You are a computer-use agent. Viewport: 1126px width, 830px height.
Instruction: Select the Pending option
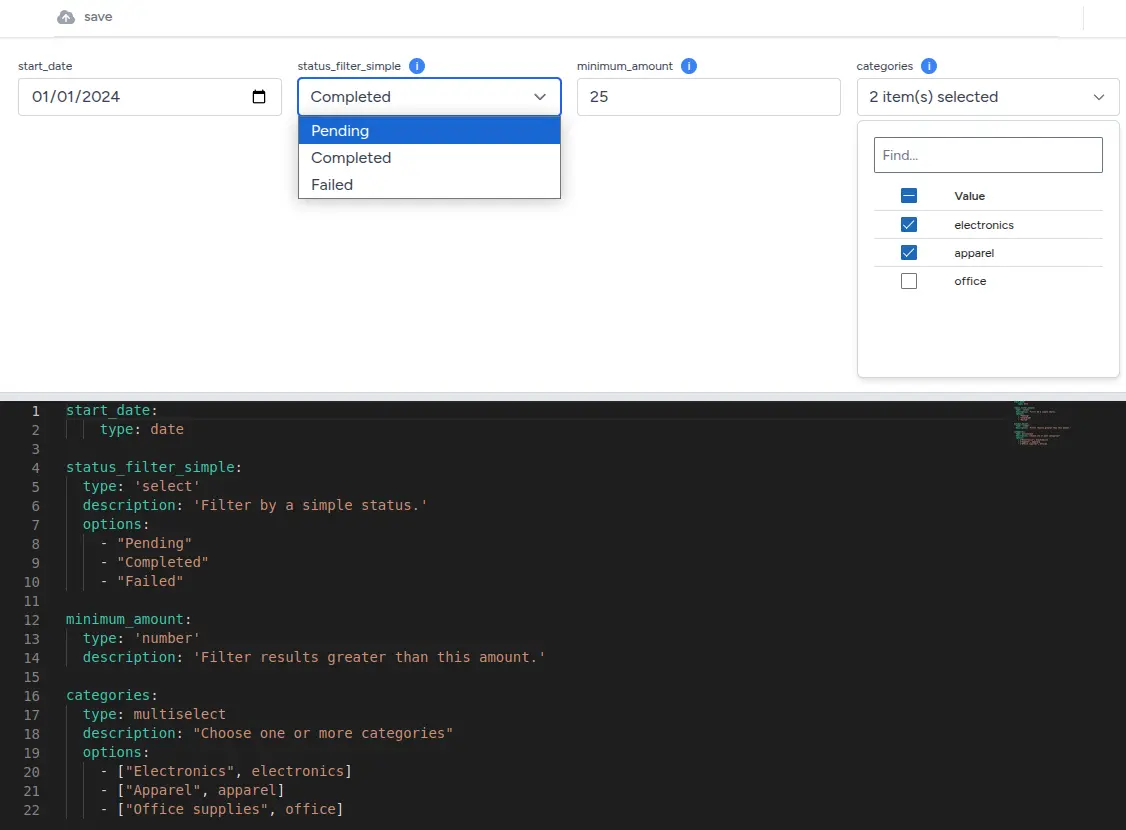tap(429, 131)
